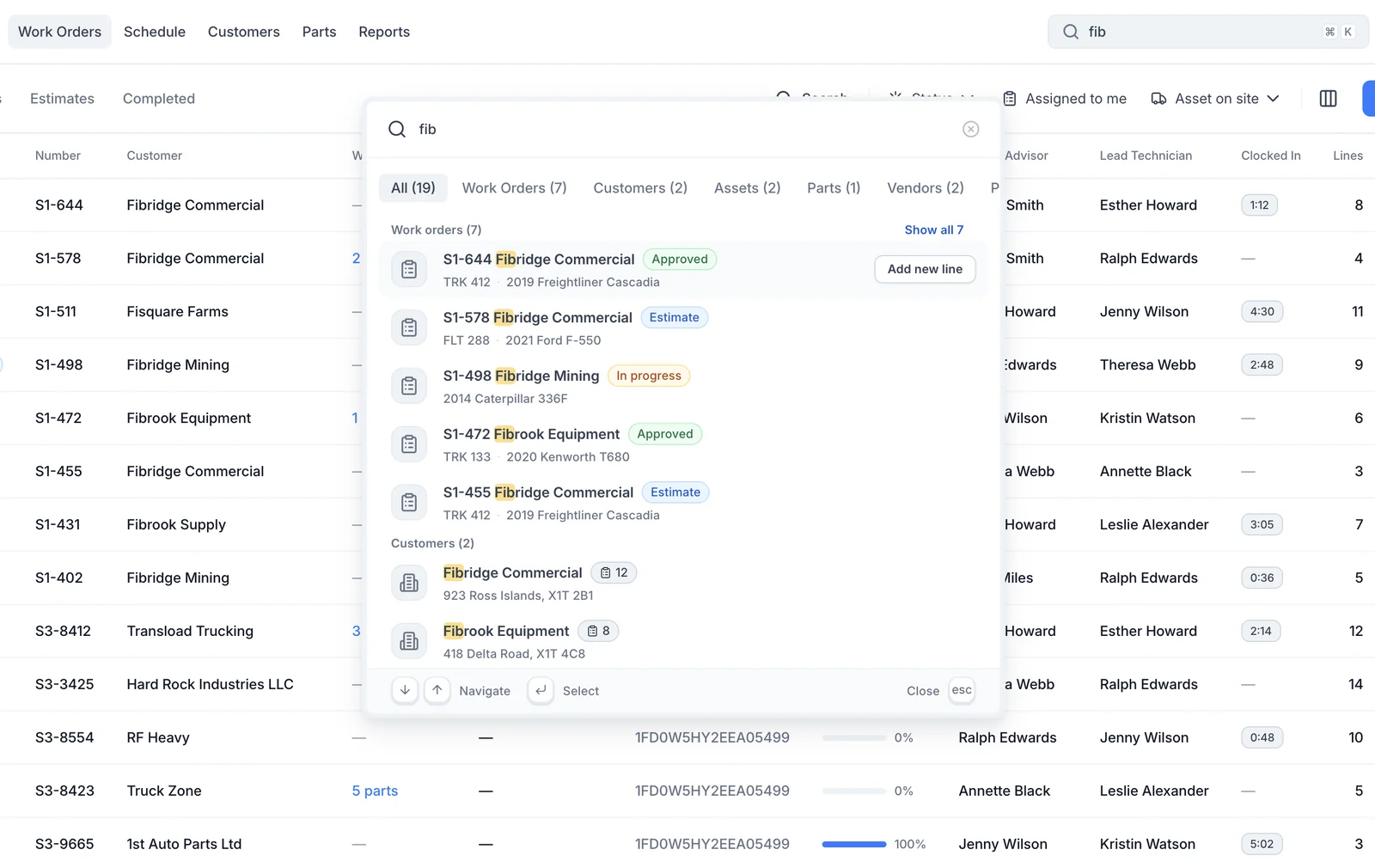Screen dimensions: 1375x868
Task: Click technician Theresa Webb
Action: pyautogui.click(x=1147, y=364)
